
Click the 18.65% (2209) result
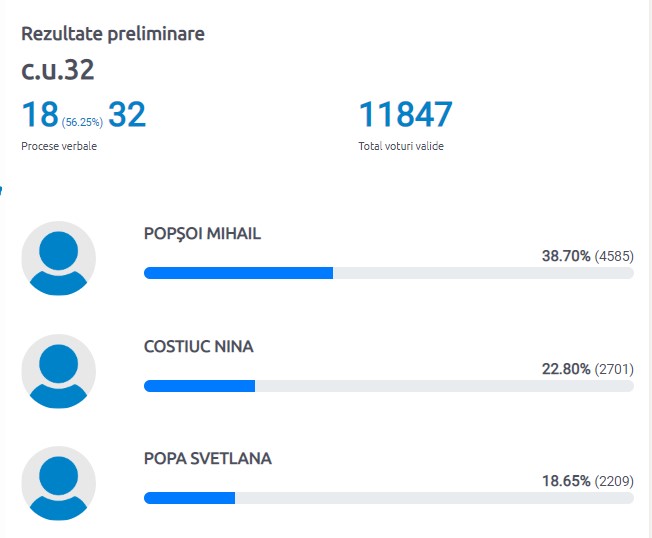(x=587, y=481)
